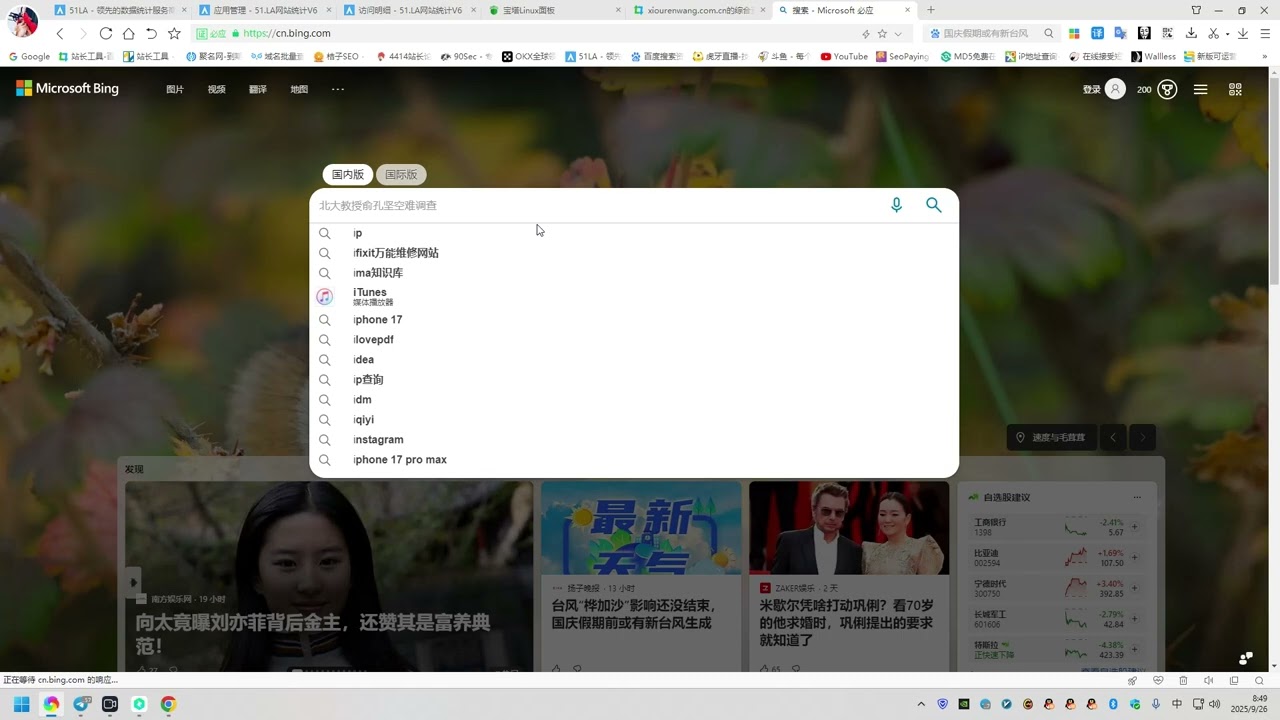The height and width of the screenshot is (720, 1280).
Task: Click the browser side search box
Action: click(x=992, y=33)
